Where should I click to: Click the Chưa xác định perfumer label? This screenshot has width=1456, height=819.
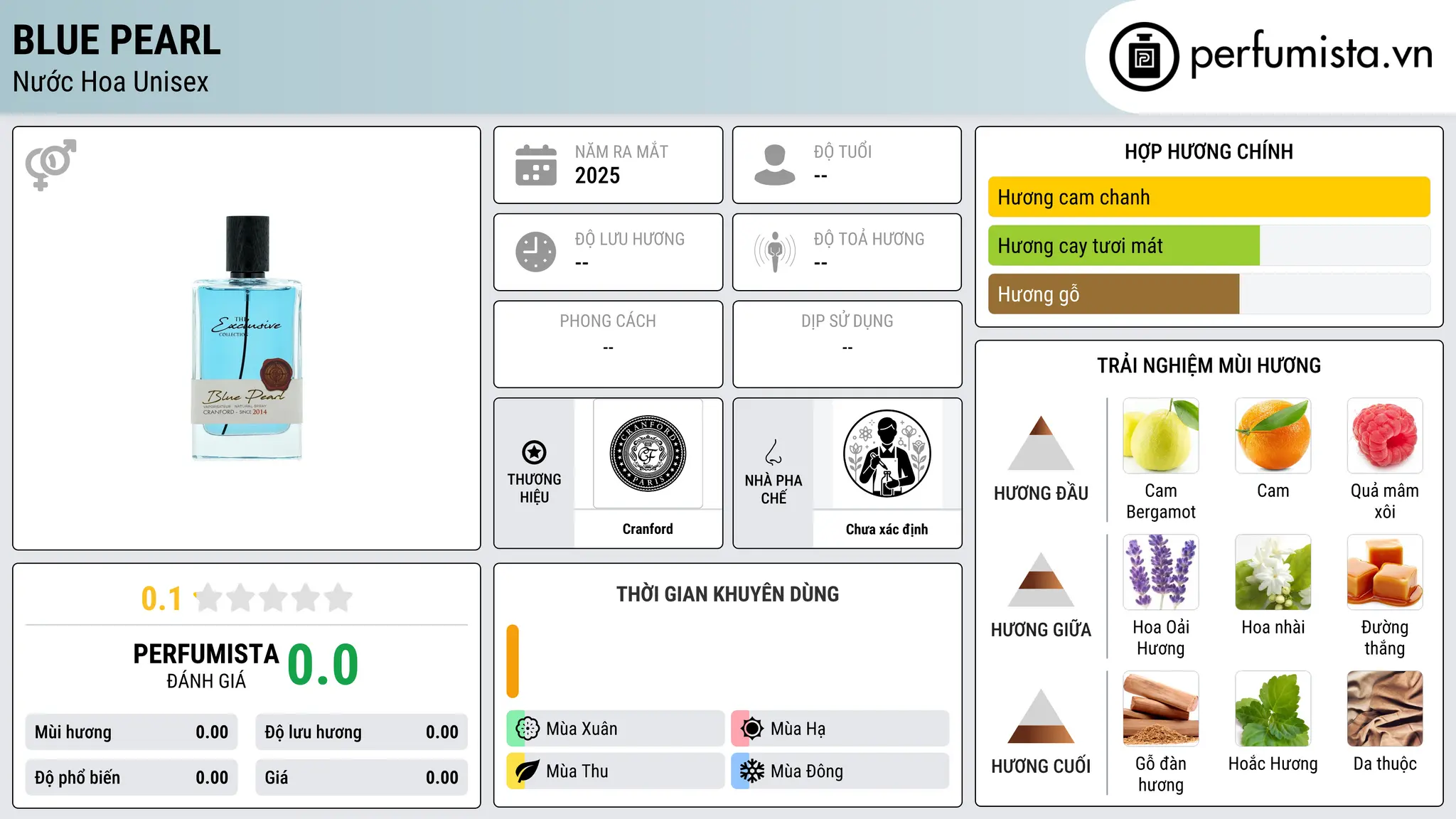pos(887,529)
